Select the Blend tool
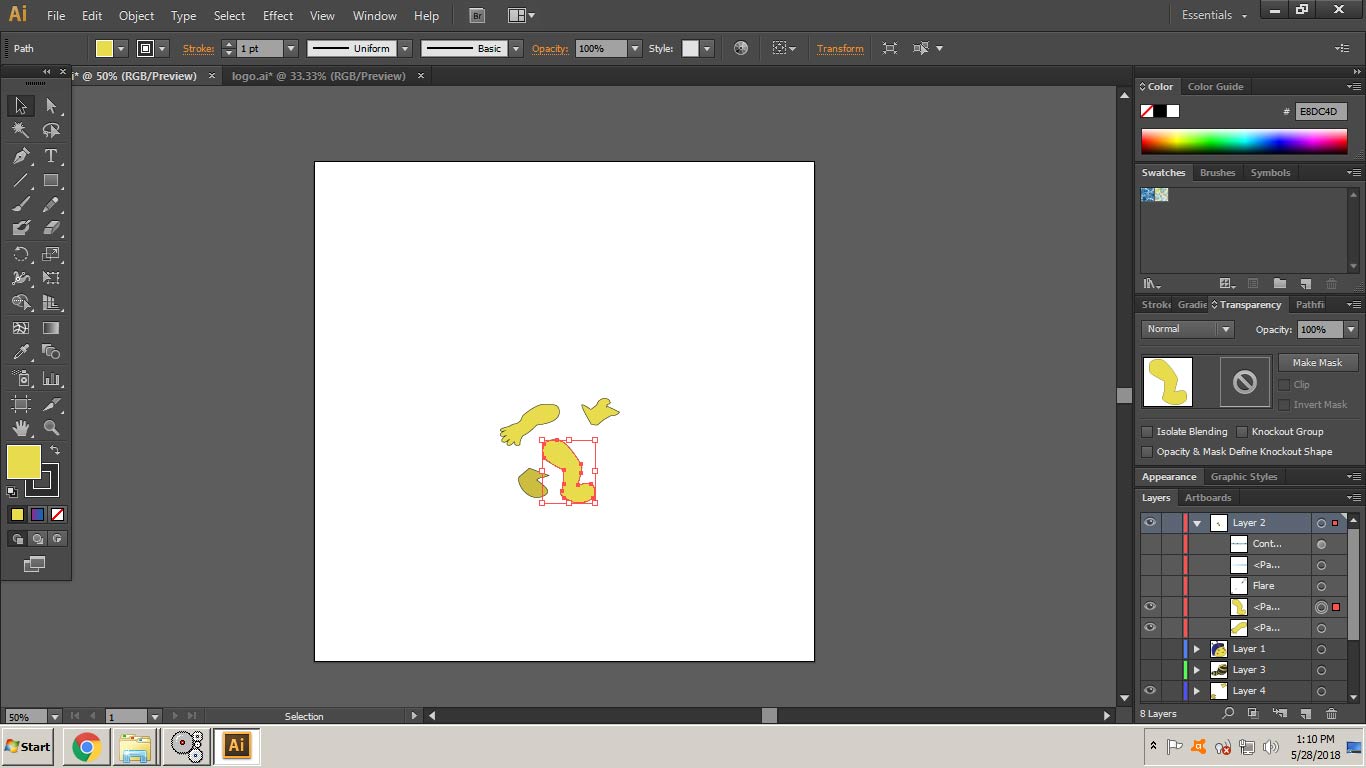 tap(51, 352)
